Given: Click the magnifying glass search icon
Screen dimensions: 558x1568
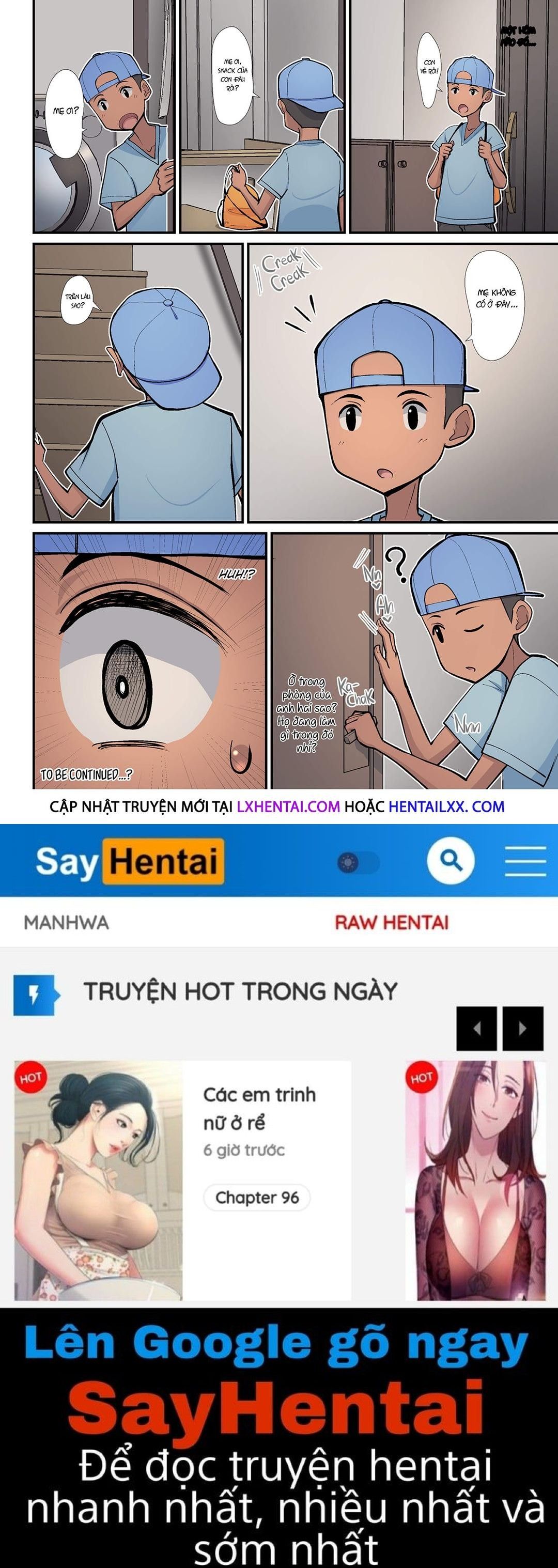Looking at the screenshot, I should tap(451, 861).
